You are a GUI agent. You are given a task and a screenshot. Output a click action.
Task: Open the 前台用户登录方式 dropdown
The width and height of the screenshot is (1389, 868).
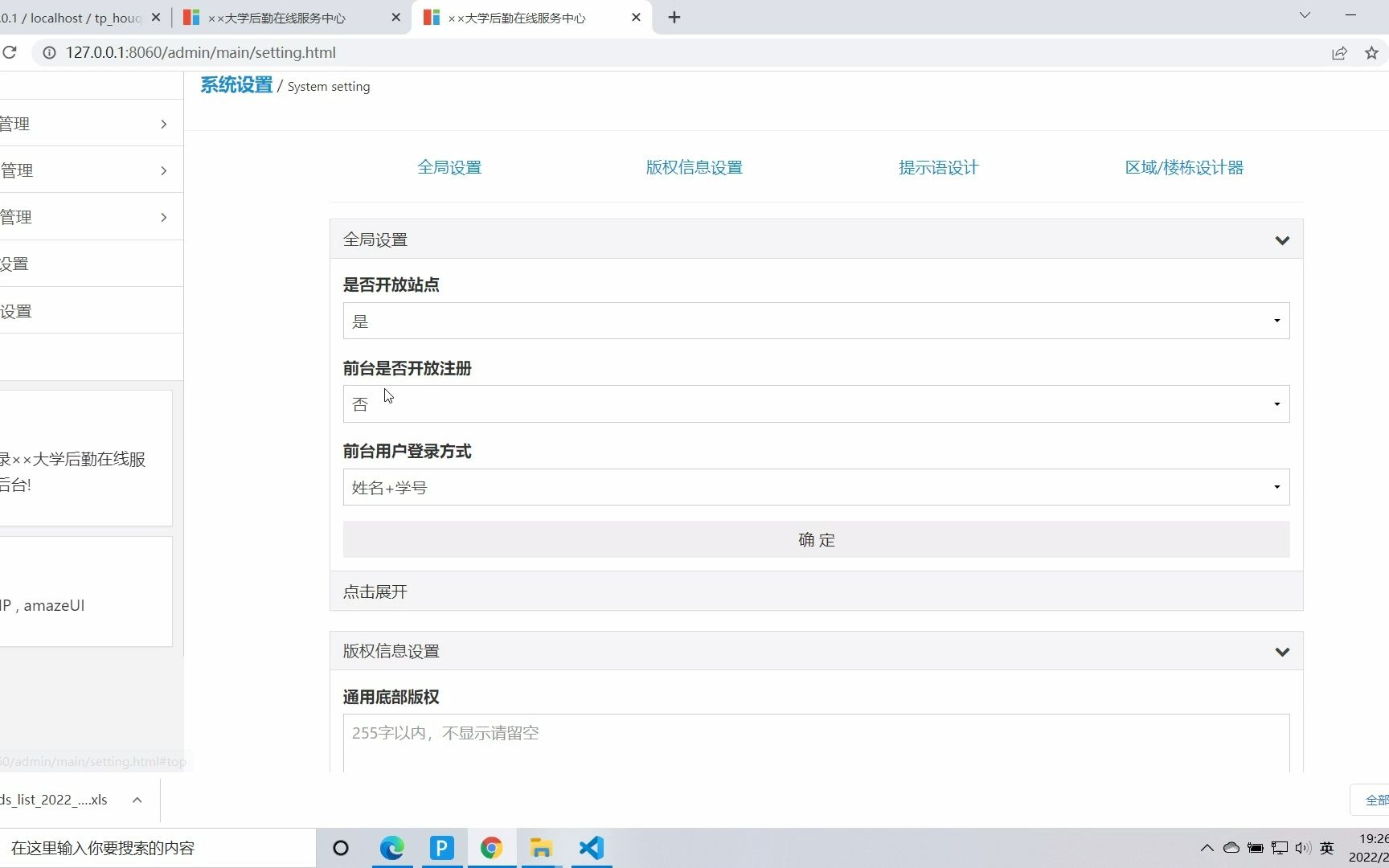tap(816, 487)
